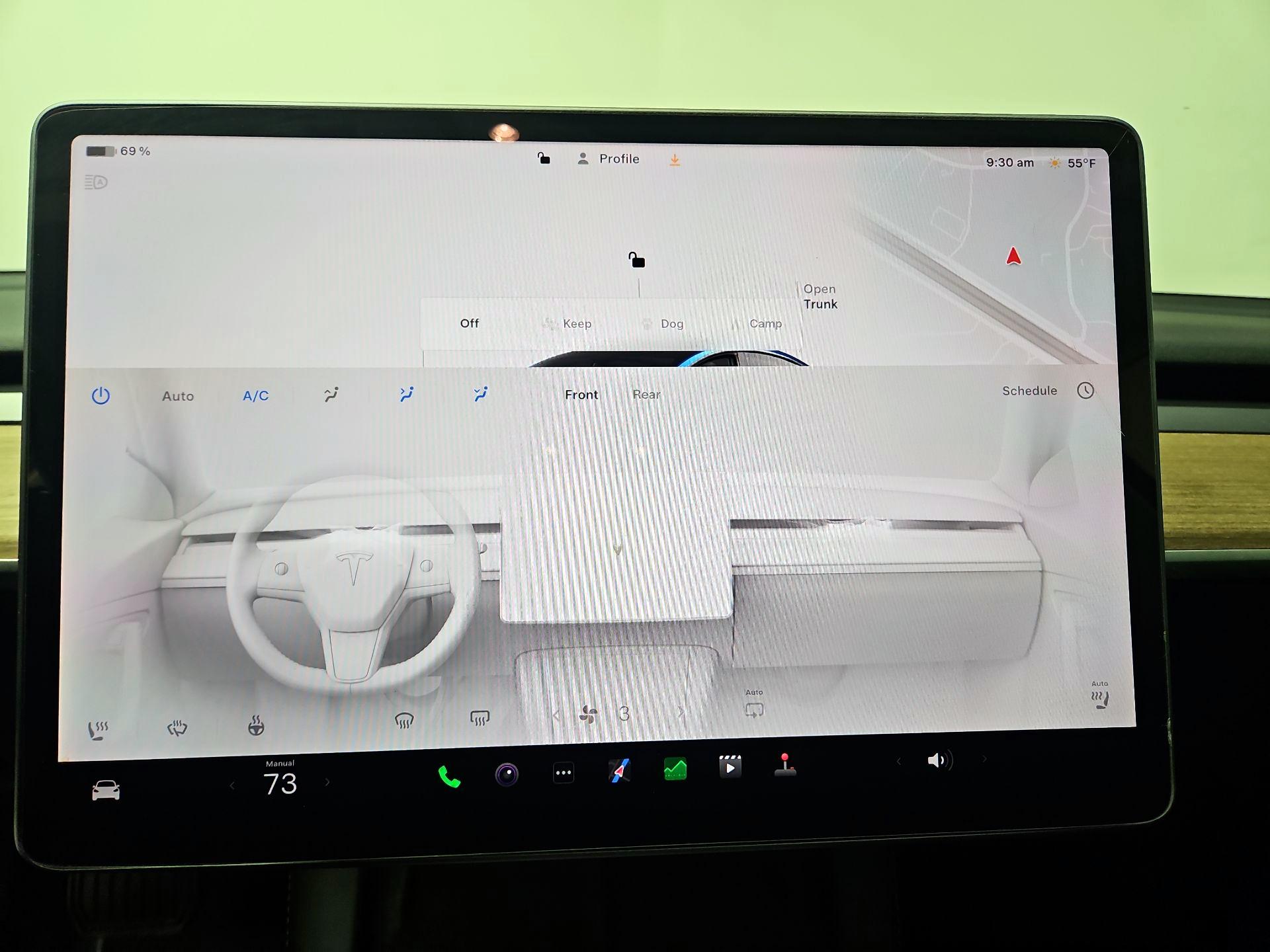Open Toybox from the bottom bar
1270x952 pixels.
(784, 770)
